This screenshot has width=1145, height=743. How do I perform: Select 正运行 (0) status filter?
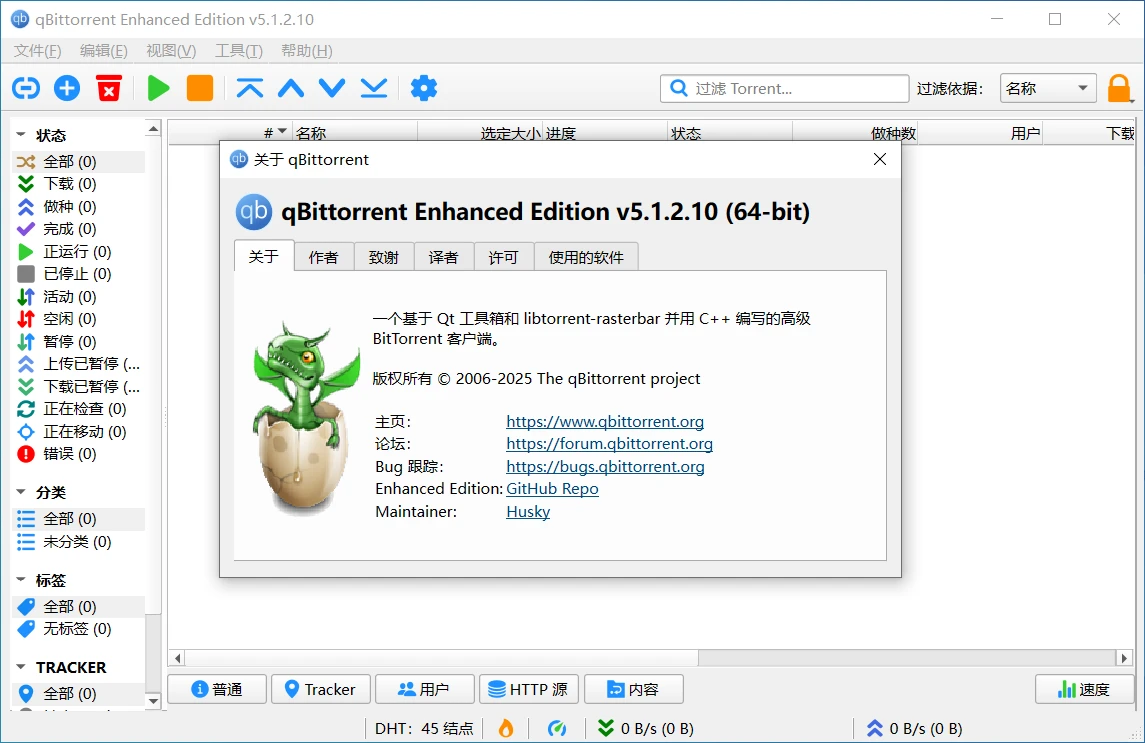point(79,252)
